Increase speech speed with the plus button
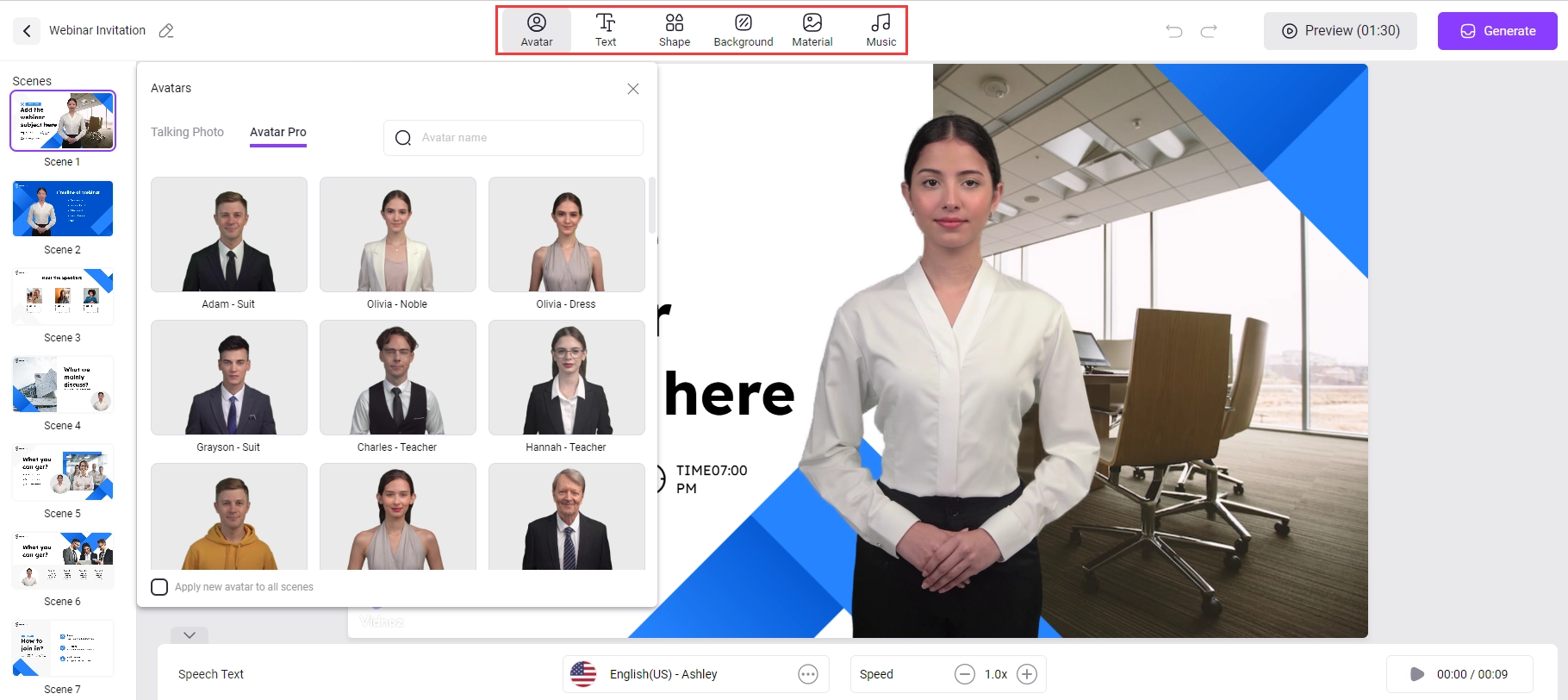 1027,674
